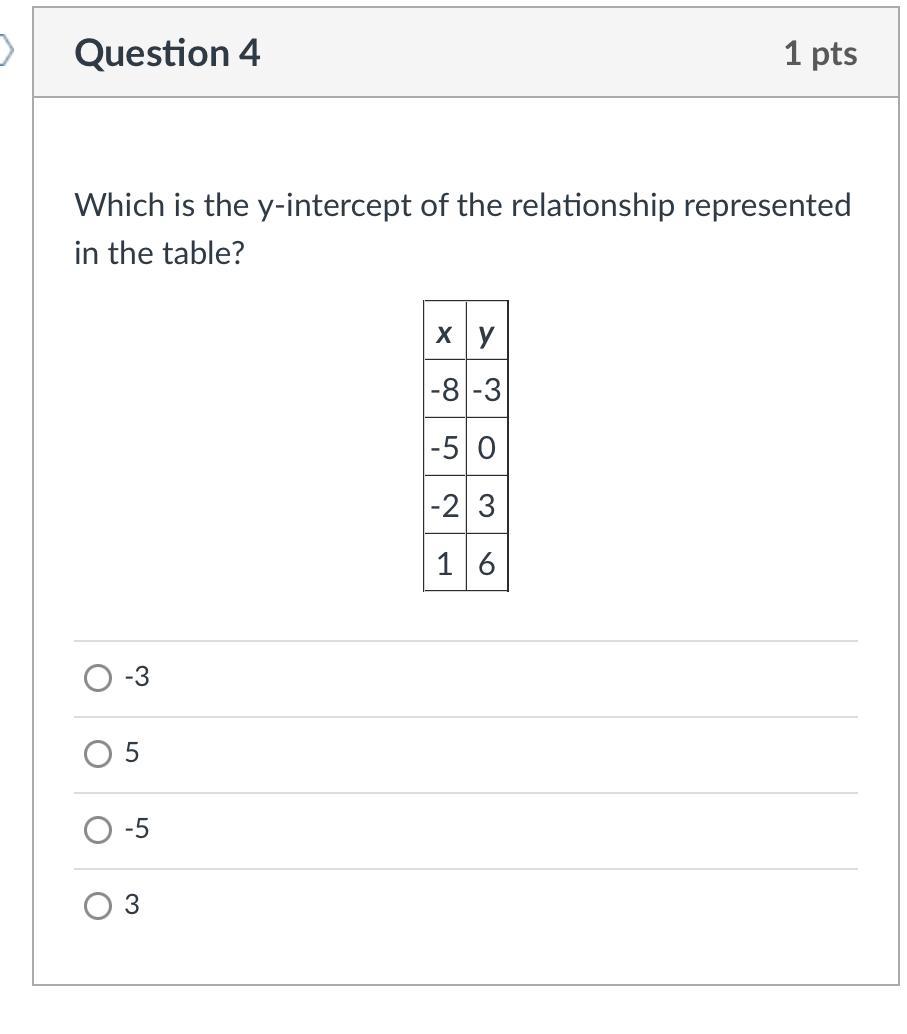This screenshot has height=1034, width=907.
Task: Click the table cell containing 6
Action: [x=487, y=565]
